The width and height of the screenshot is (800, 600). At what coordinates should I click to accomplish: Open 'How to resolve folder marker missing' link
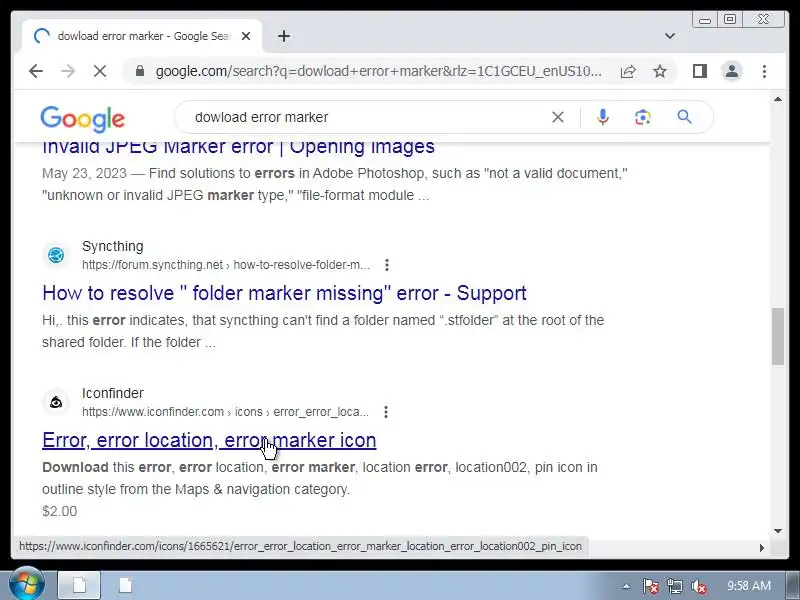(x=284, y=293)
